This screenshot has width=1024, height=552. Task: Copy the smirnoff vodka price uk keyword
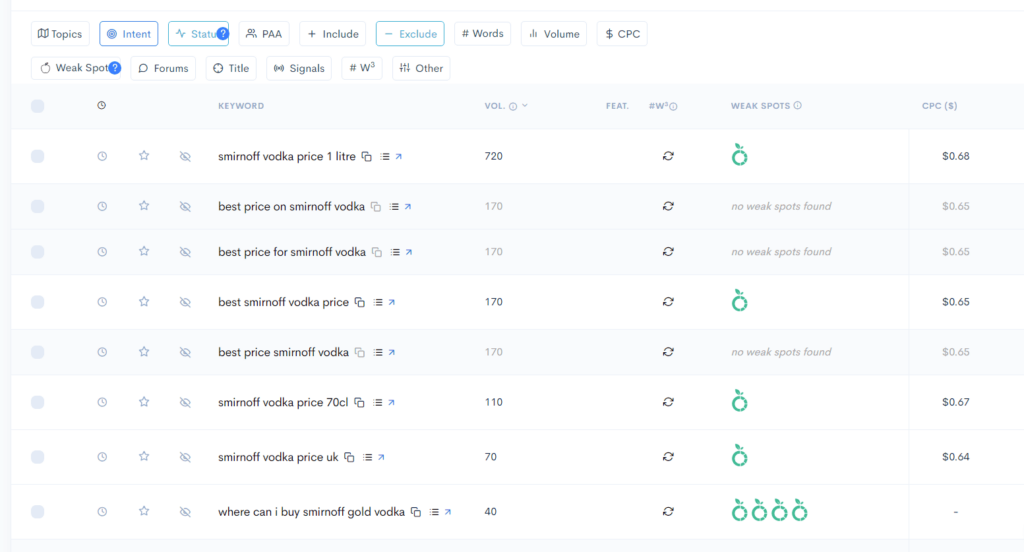(x=349, y=457)
